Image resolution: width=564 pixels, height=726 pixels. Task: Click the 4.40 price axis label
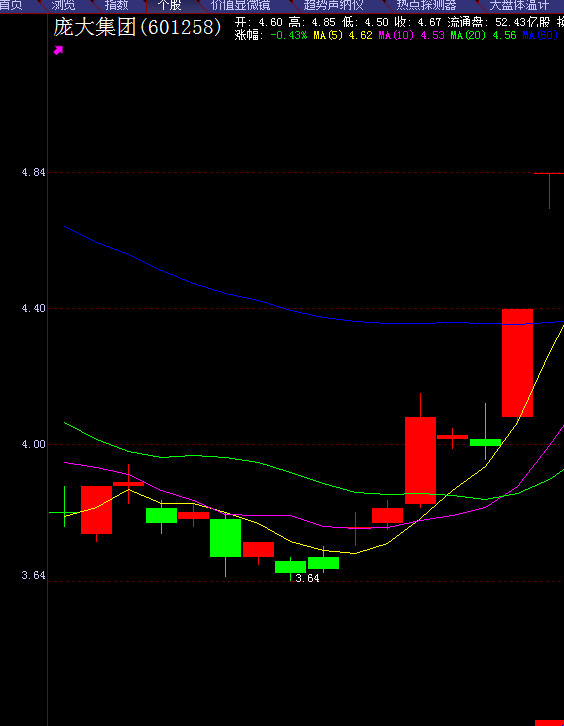pyautogui.click(x=33, y=308)
